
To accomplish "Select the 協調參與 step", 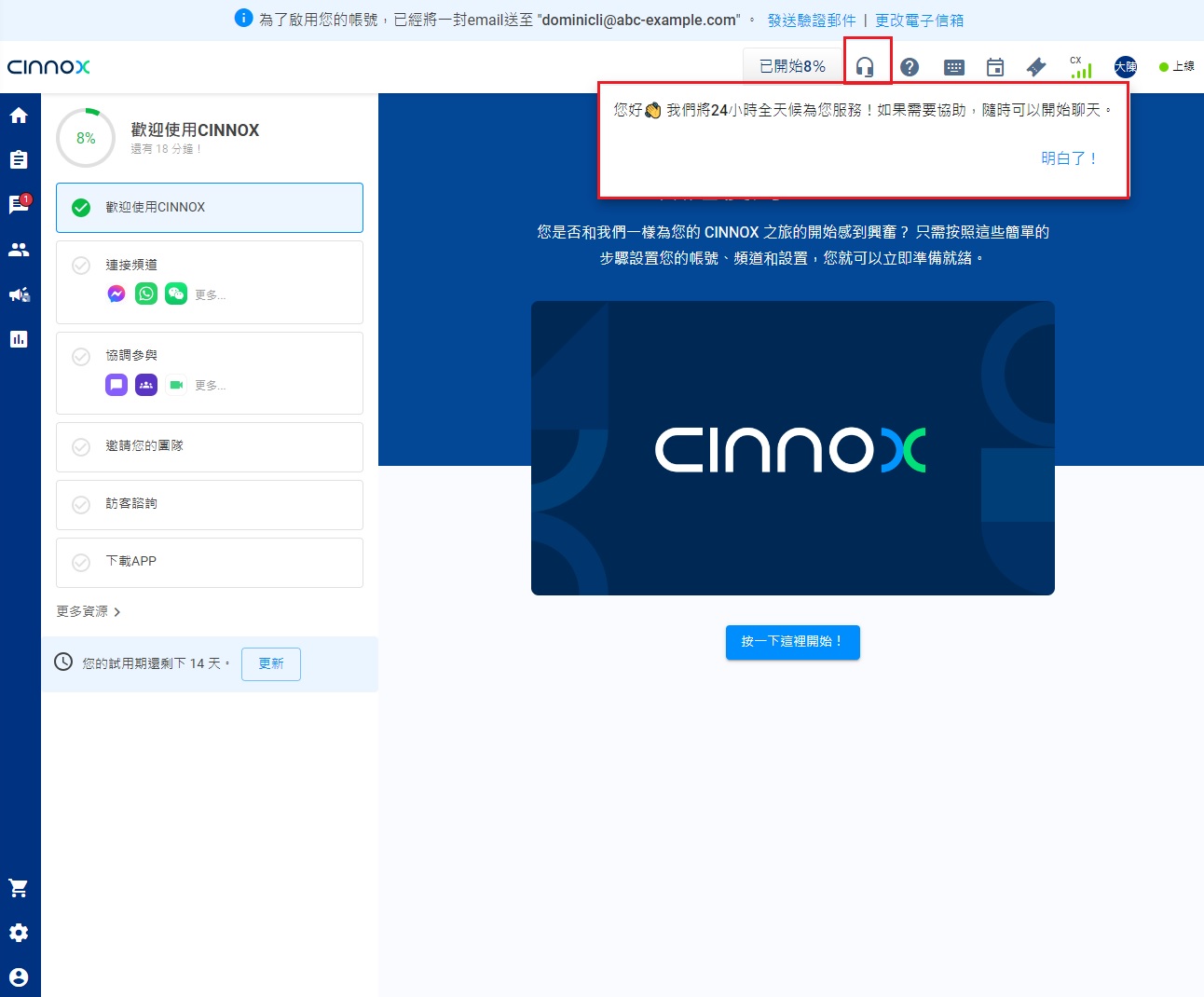I will click(210, 373).
